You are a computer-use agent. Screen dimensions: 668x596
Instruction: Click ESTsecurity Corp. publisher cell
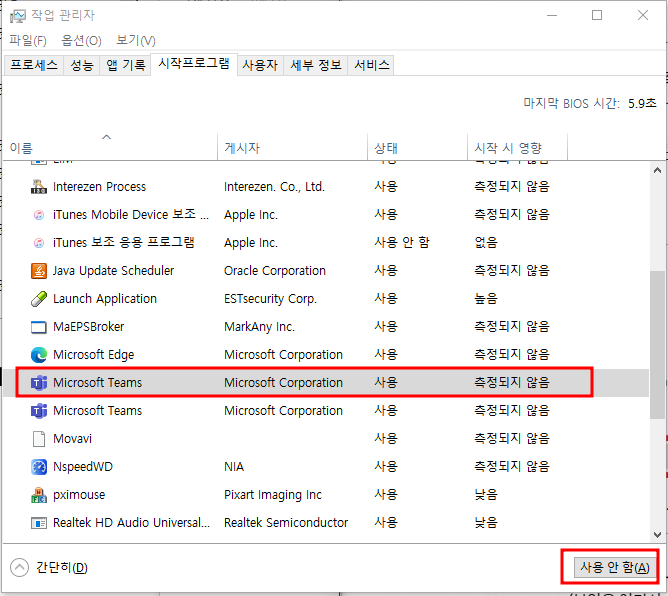[271, 299]
